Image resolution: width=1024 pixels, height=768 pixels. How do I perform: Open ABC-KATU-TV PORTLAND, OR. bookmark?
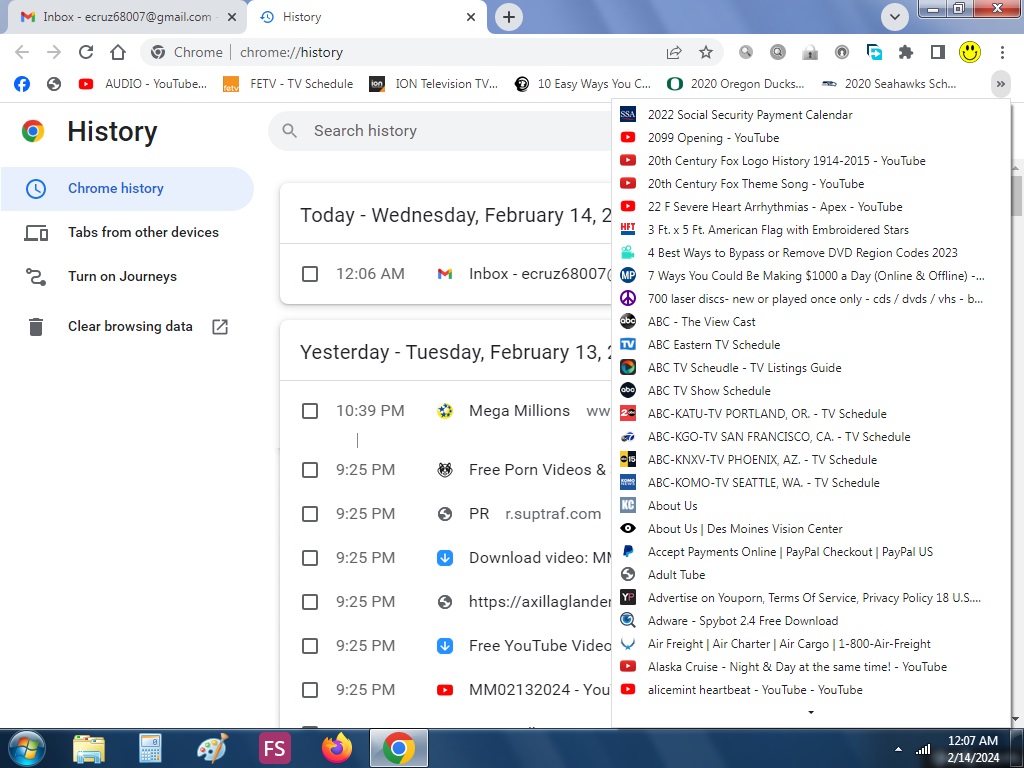point(810,414)
